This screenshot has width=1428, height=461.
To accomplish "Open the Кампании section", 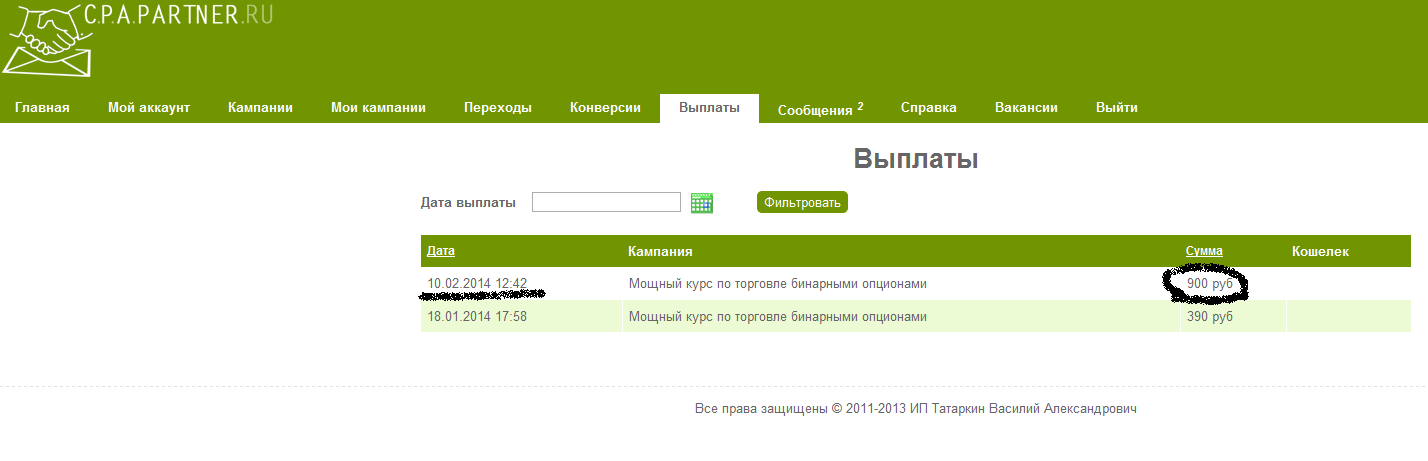I will (260, 108).
